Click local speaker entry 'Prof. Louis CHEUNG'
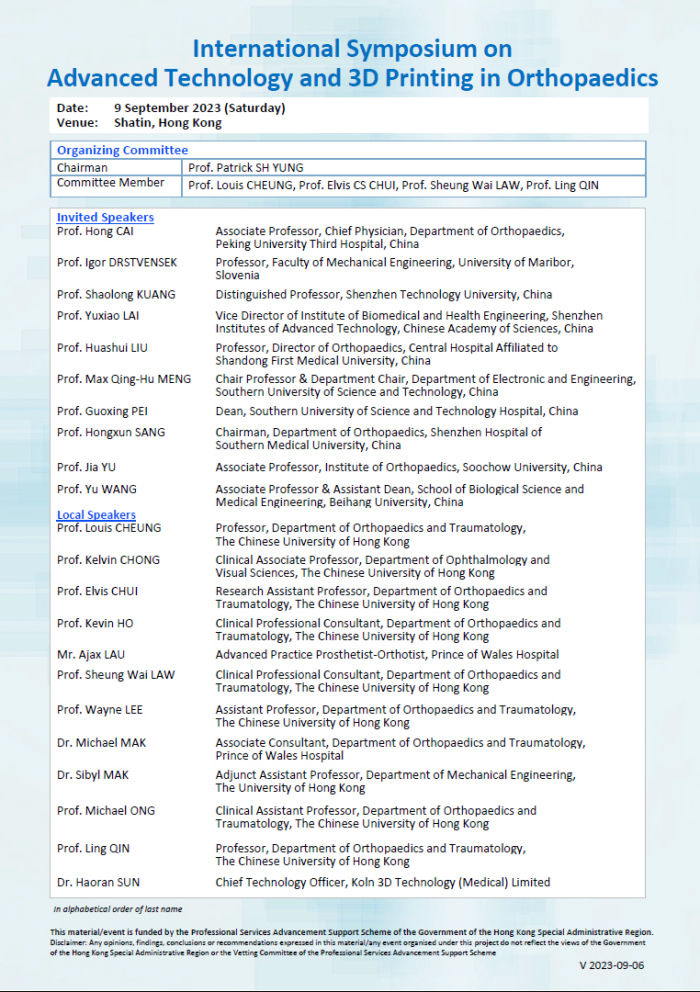700x992 pixels. [x=109, y=528]
